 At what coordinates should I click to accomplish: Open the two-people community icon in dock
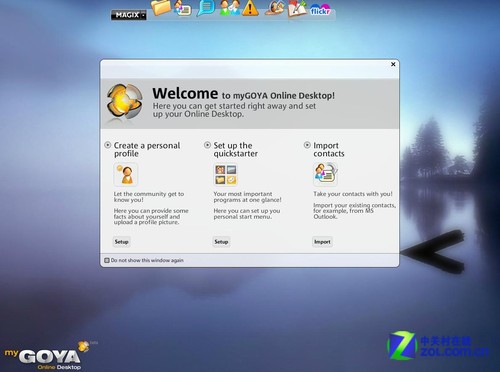tap(229, 7)
